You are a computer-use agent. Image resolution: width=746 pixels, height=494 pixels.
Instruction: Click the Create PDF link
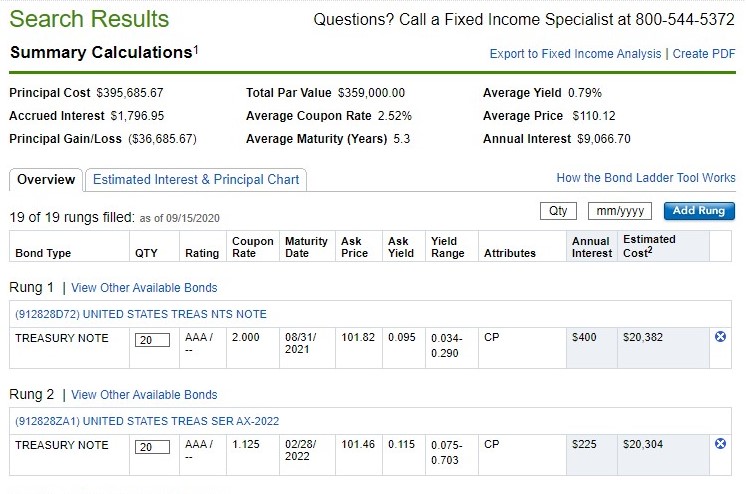703,54
